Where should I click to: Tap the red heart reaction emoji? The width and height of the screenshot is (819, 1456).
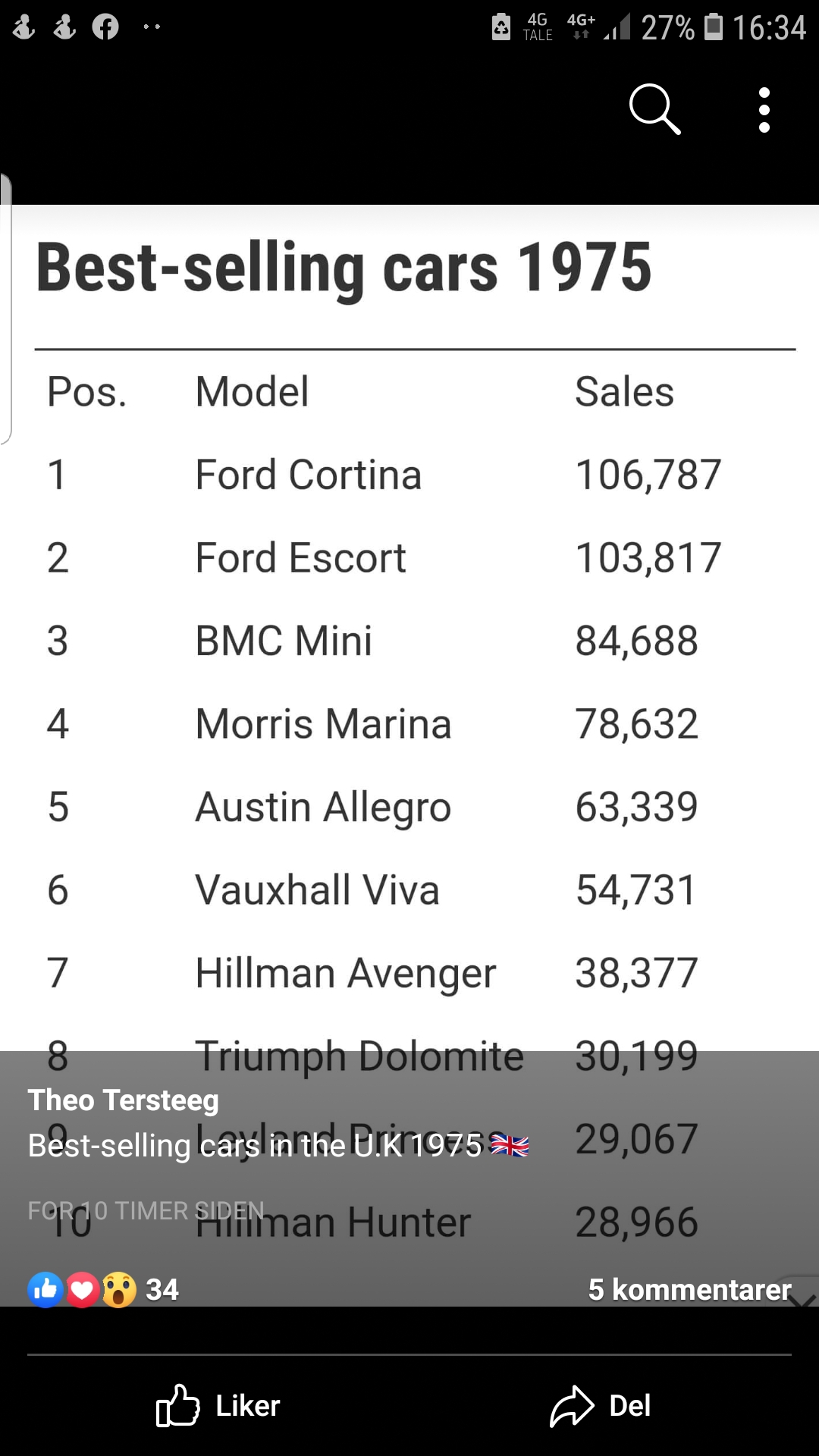coord(83,1289)
